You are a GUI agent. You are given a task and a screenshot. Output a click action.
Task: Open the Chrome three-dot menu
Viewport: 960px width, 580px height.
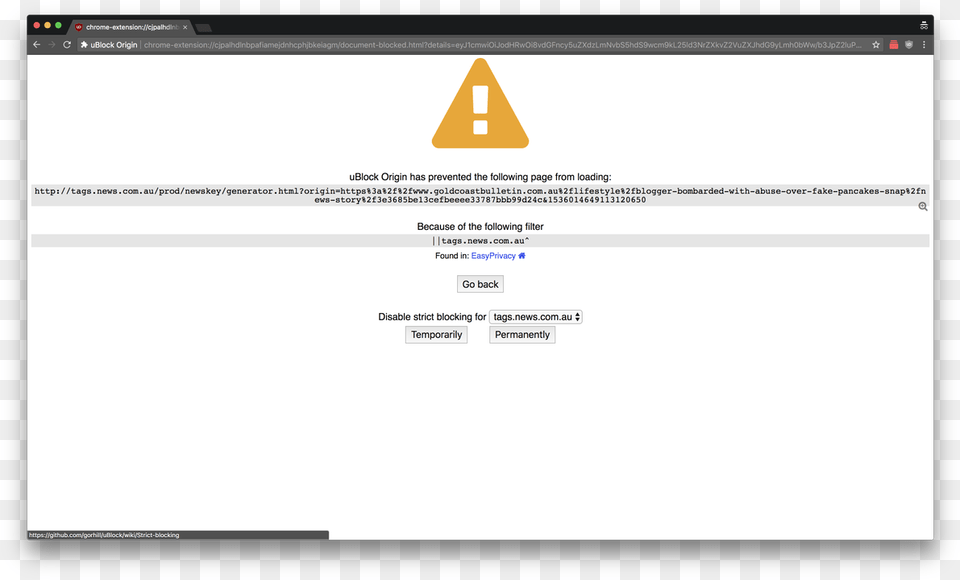point(924,45)
